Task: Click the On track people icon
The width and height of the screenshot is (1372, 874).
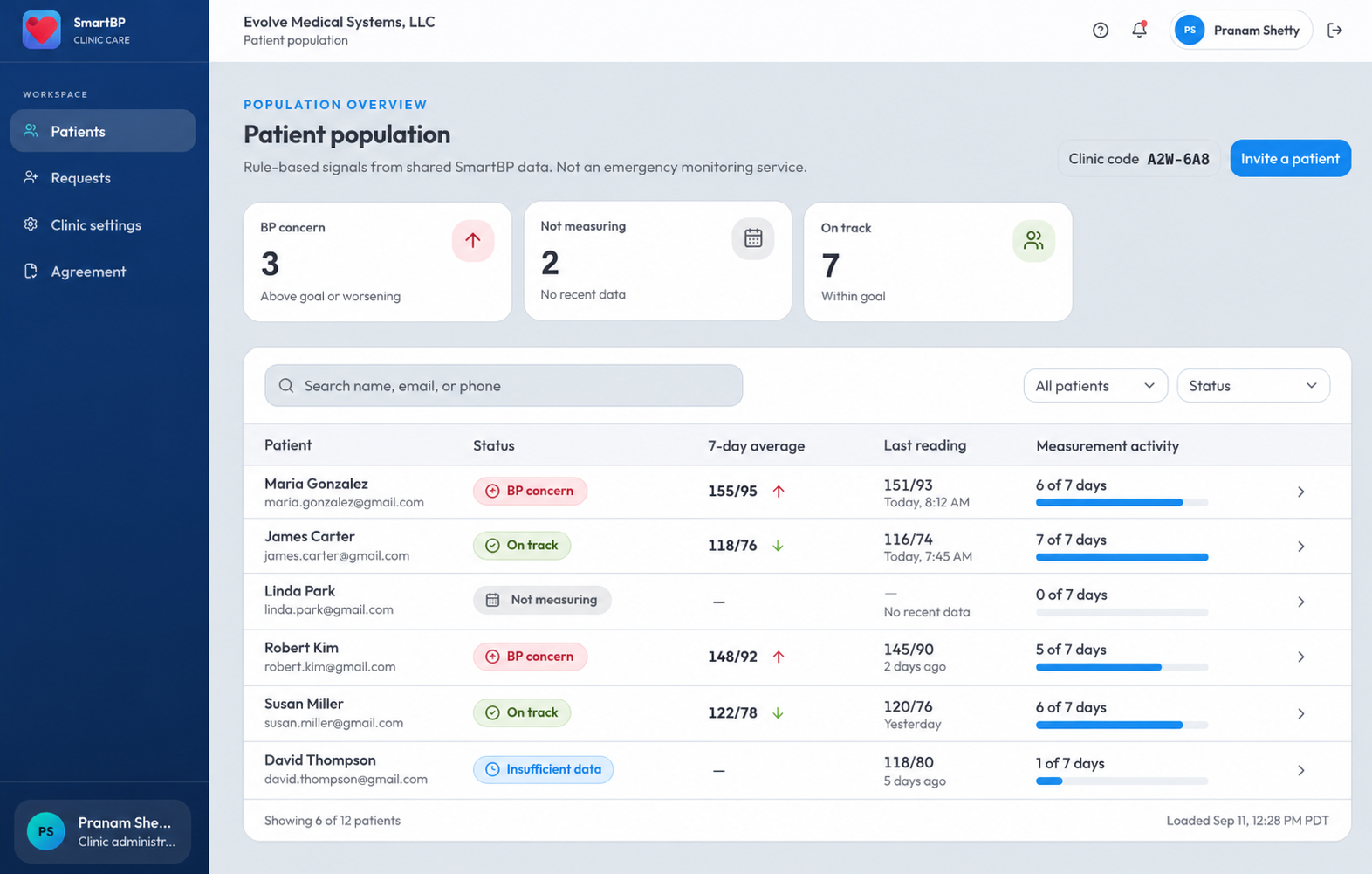Action: (x=1033, y=240)
